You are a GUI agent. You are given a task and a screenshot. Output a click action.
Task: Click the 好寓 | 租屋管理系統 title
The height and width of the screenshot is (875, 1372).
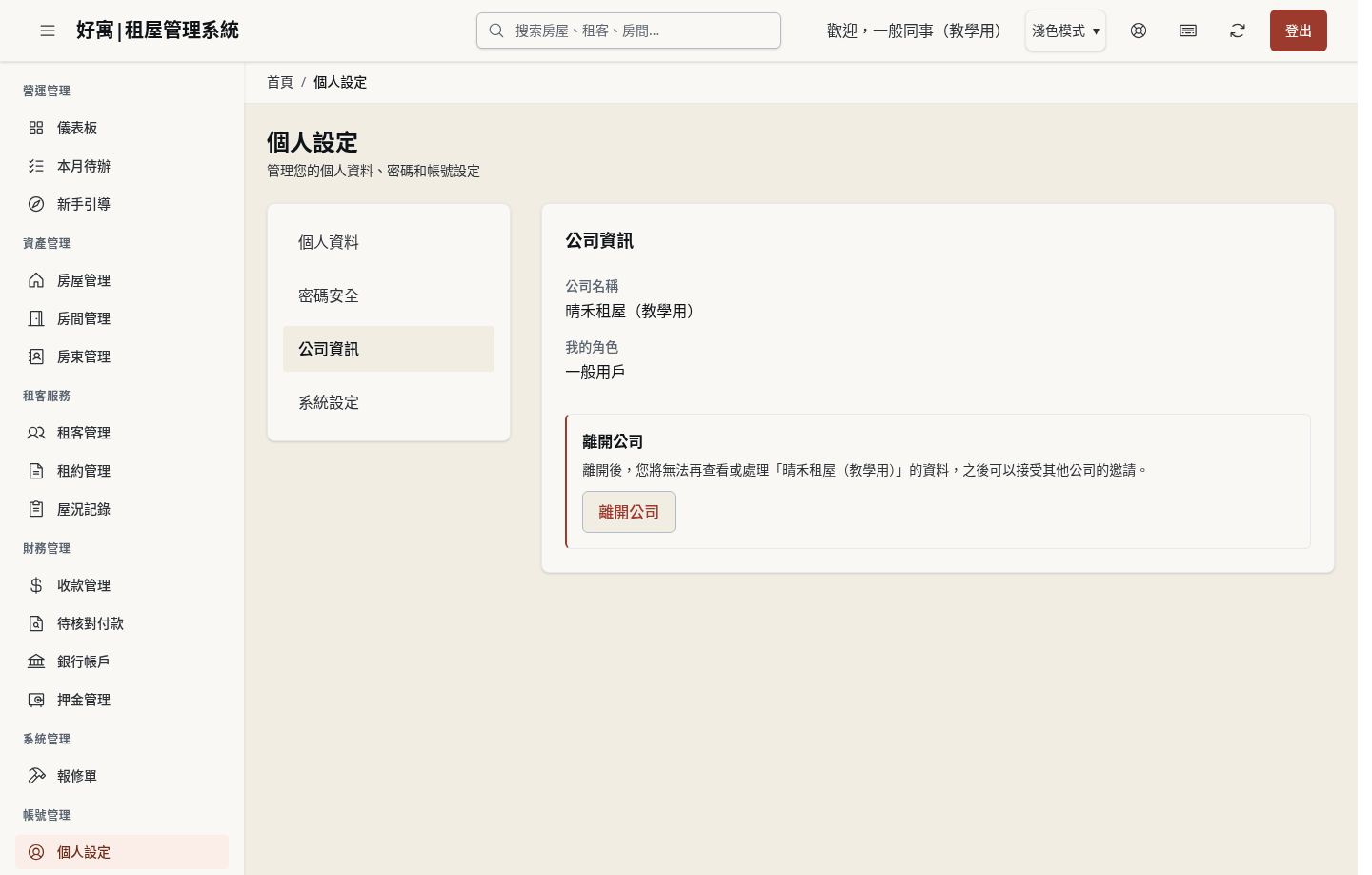[x=157, y=31]
